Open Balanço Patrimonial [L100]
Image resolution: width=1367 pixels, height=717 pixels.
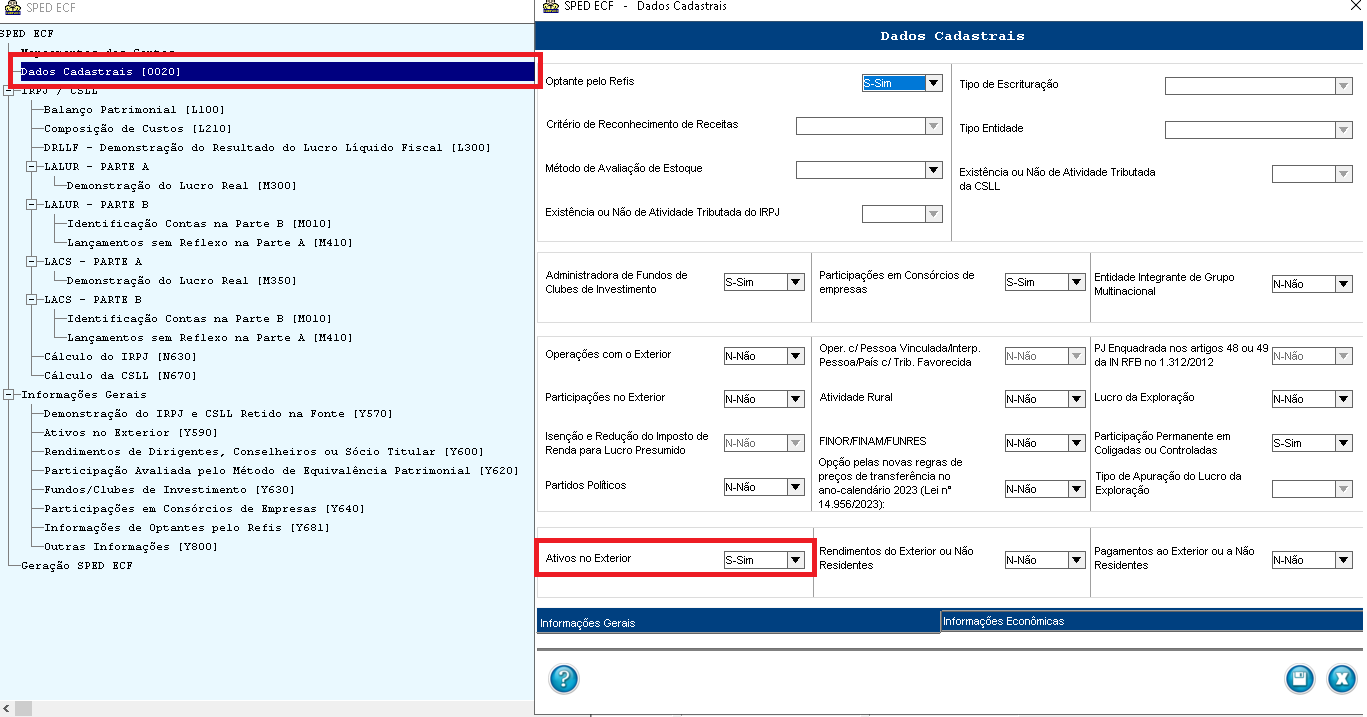(x=134, y=109)
